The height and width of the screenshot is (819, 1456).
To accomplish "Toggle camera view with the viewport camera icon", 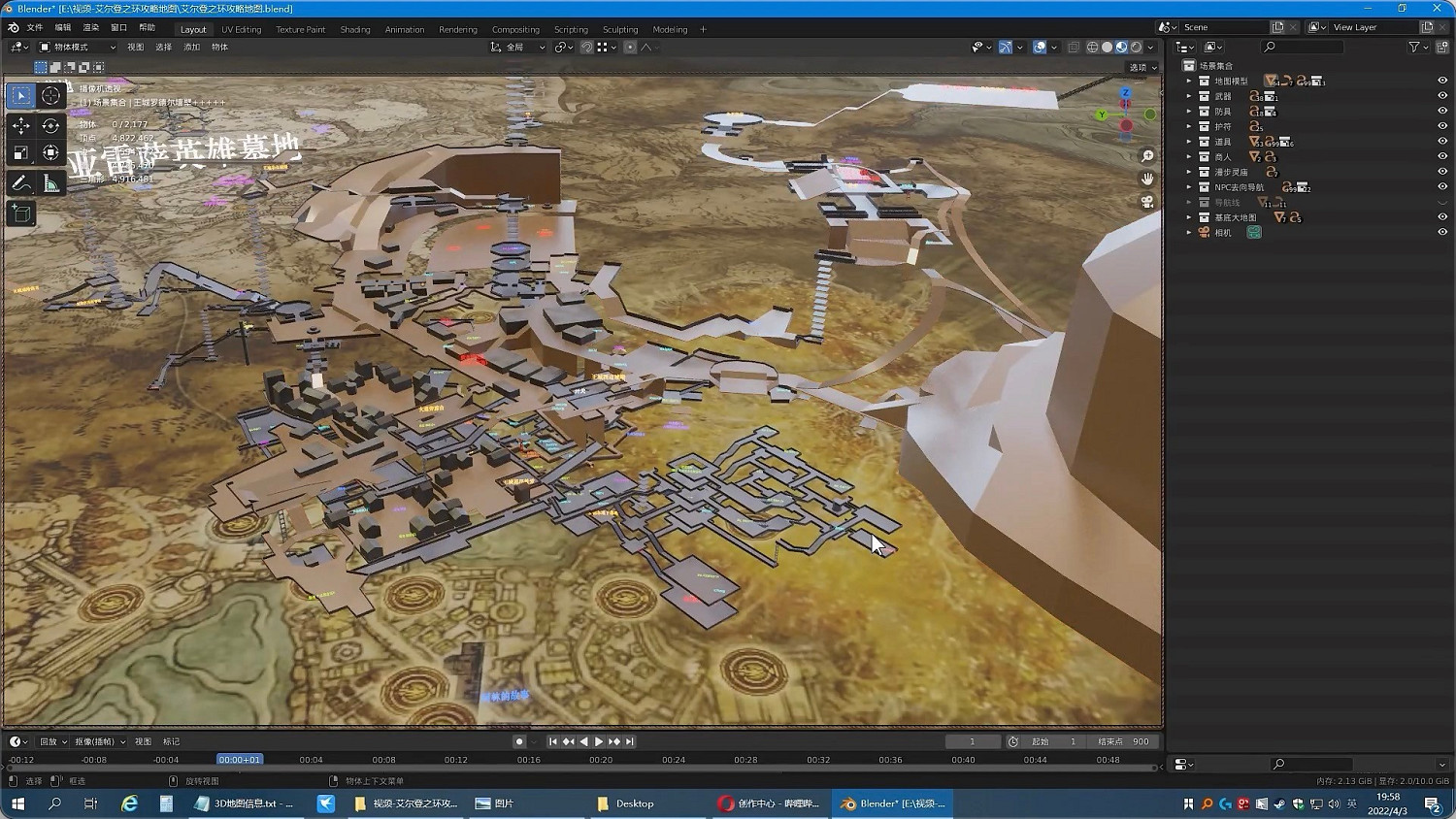I will point(1147,202).
